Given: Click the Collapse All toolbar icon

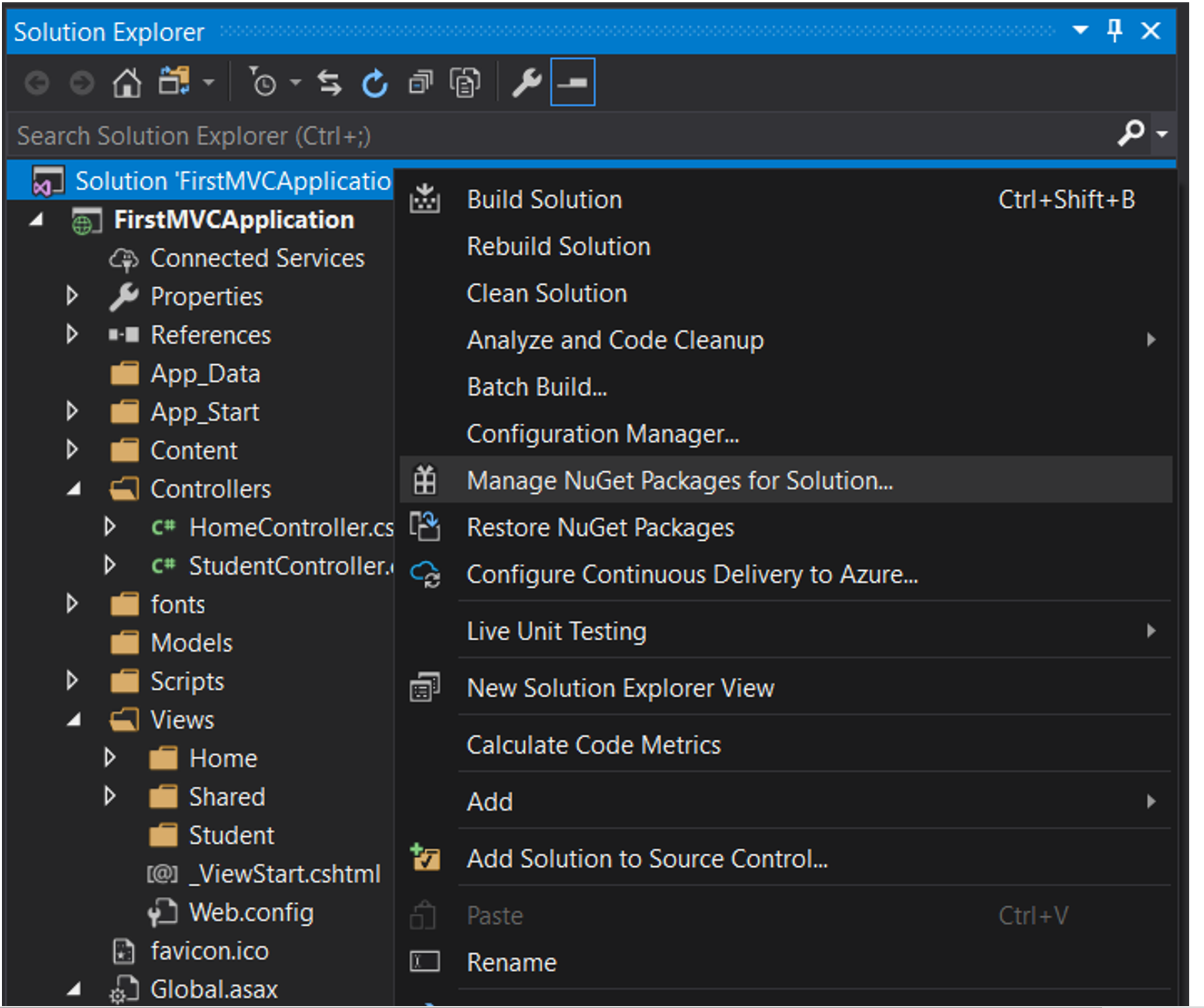Looking at the screenshot, I should click(x=421, y=83).
